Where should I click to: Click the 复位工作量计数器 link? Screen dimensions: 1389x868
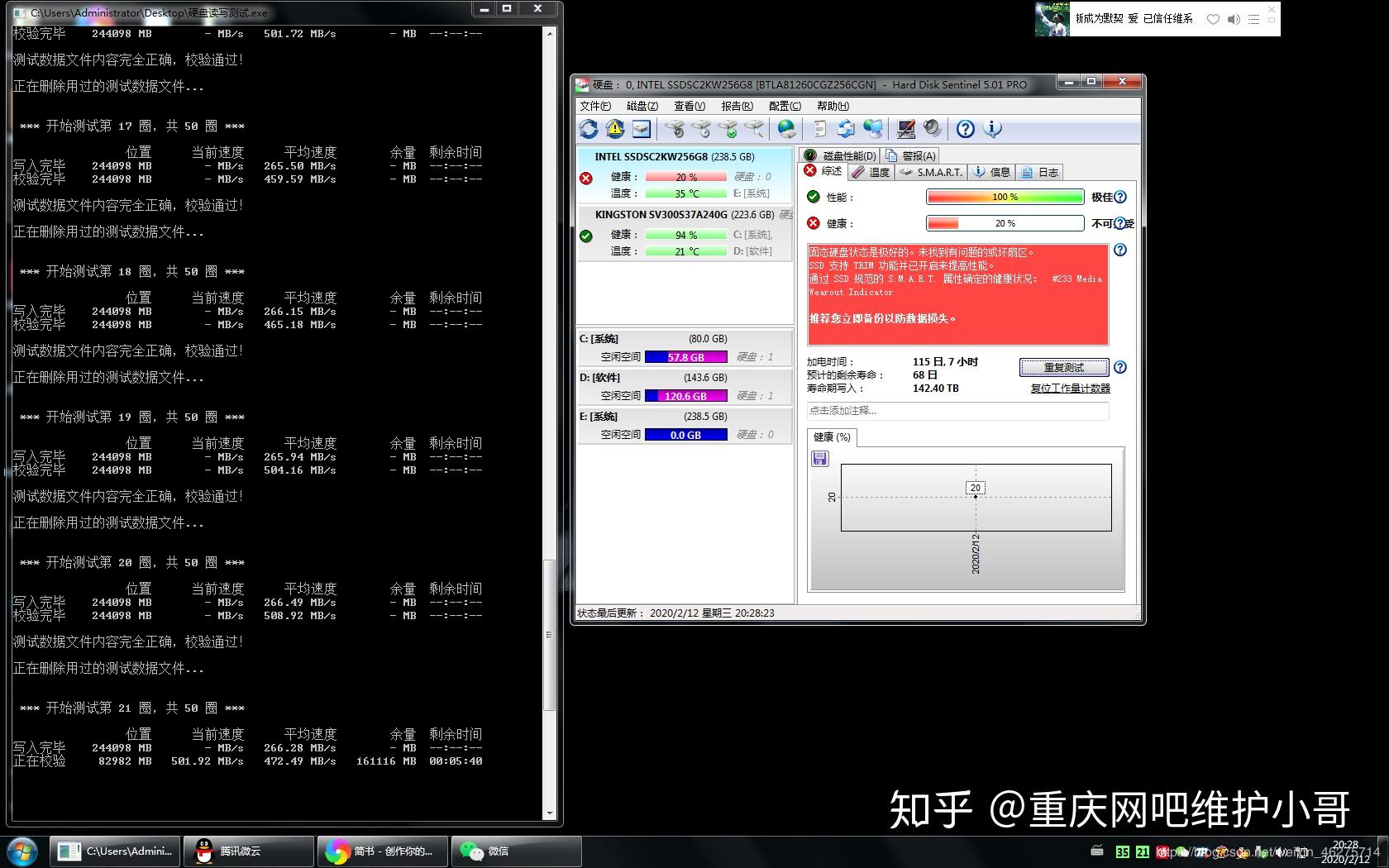coord(1070,389)
